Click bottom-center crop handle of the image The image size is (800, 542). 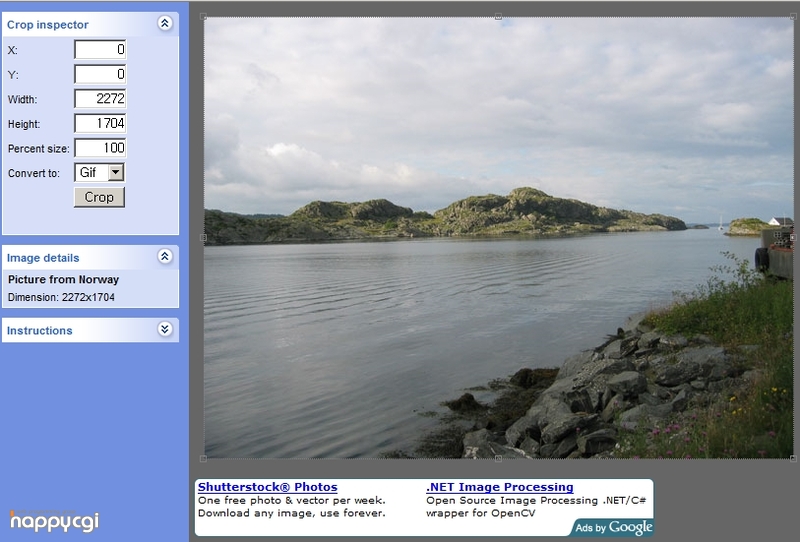pyautogui.click(x=498, y=459)
